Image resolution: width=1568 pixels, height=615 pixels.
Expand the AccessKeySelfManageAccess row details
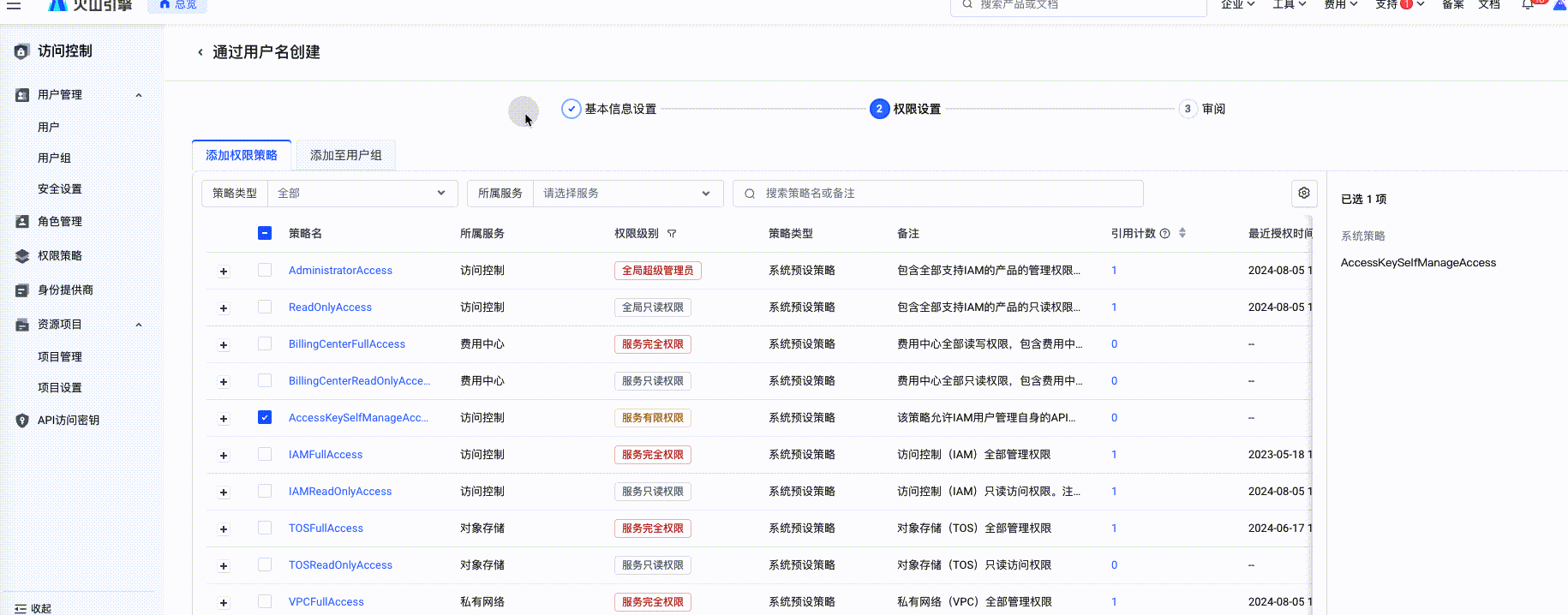224,419
